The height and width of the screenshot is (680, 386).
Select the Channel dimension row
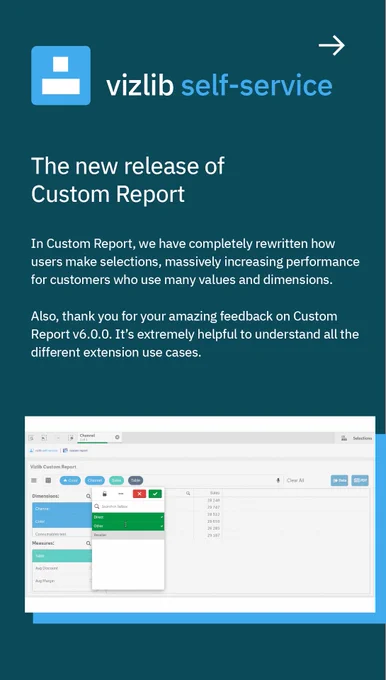(62, 509)
